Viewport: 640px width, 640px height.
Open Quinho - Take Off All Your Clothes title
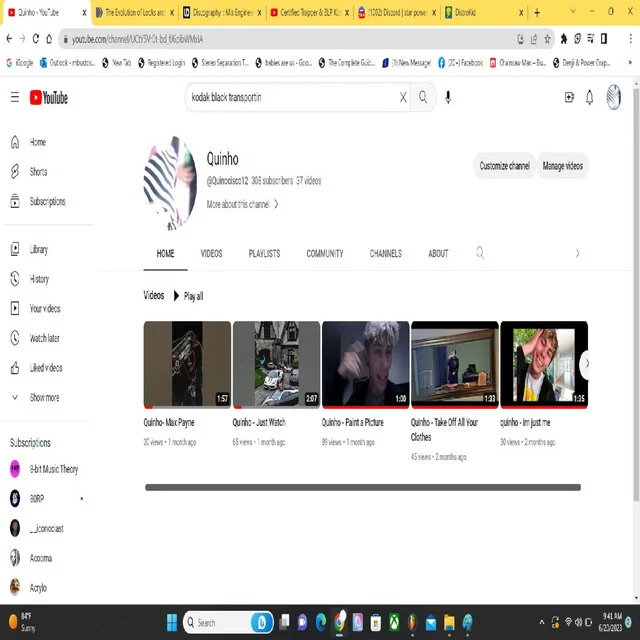coord(444,429)
